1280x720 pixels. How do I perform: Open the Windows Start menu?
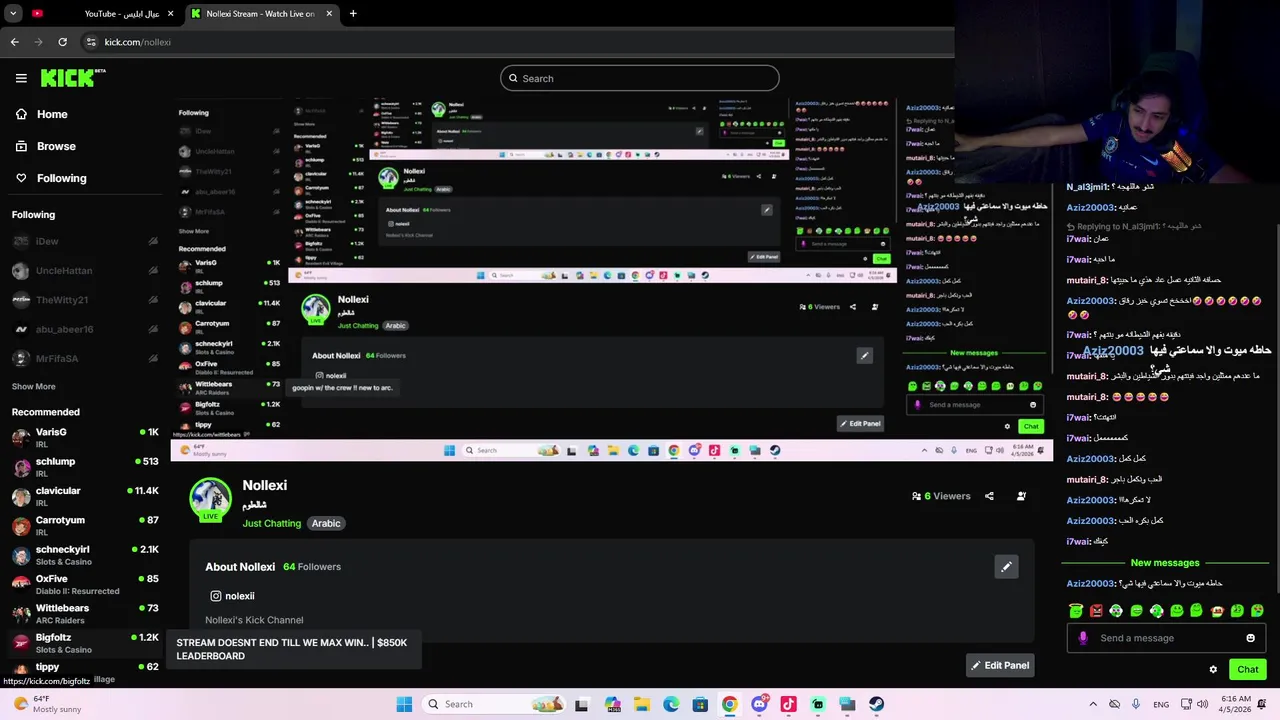pos(404,704)
